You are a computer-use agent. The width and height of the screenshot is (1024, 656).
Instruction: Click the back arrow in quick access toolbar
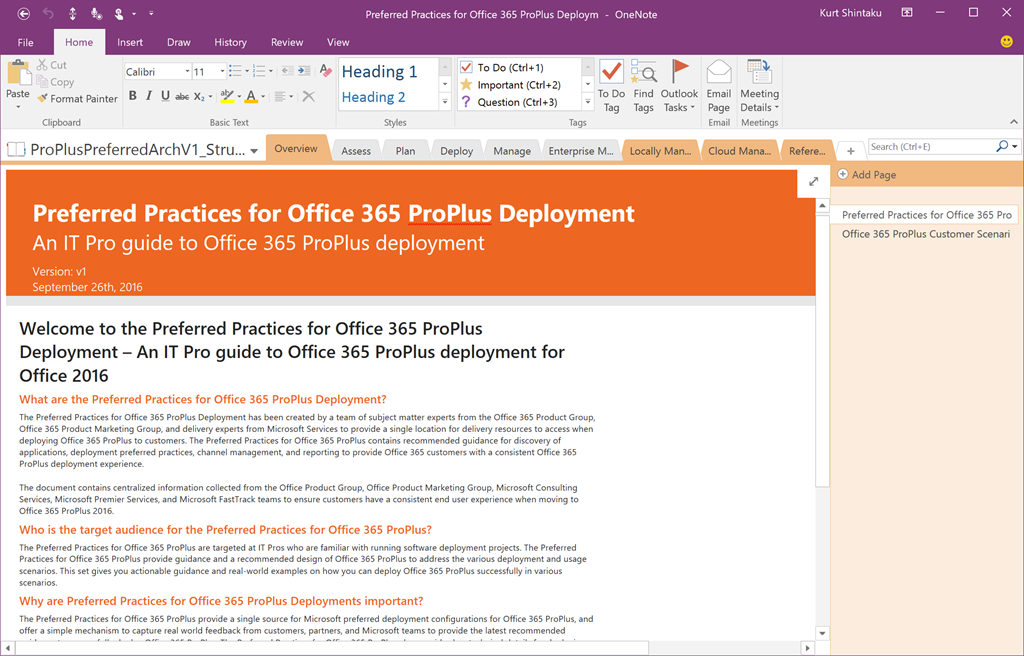coord(24,14)
